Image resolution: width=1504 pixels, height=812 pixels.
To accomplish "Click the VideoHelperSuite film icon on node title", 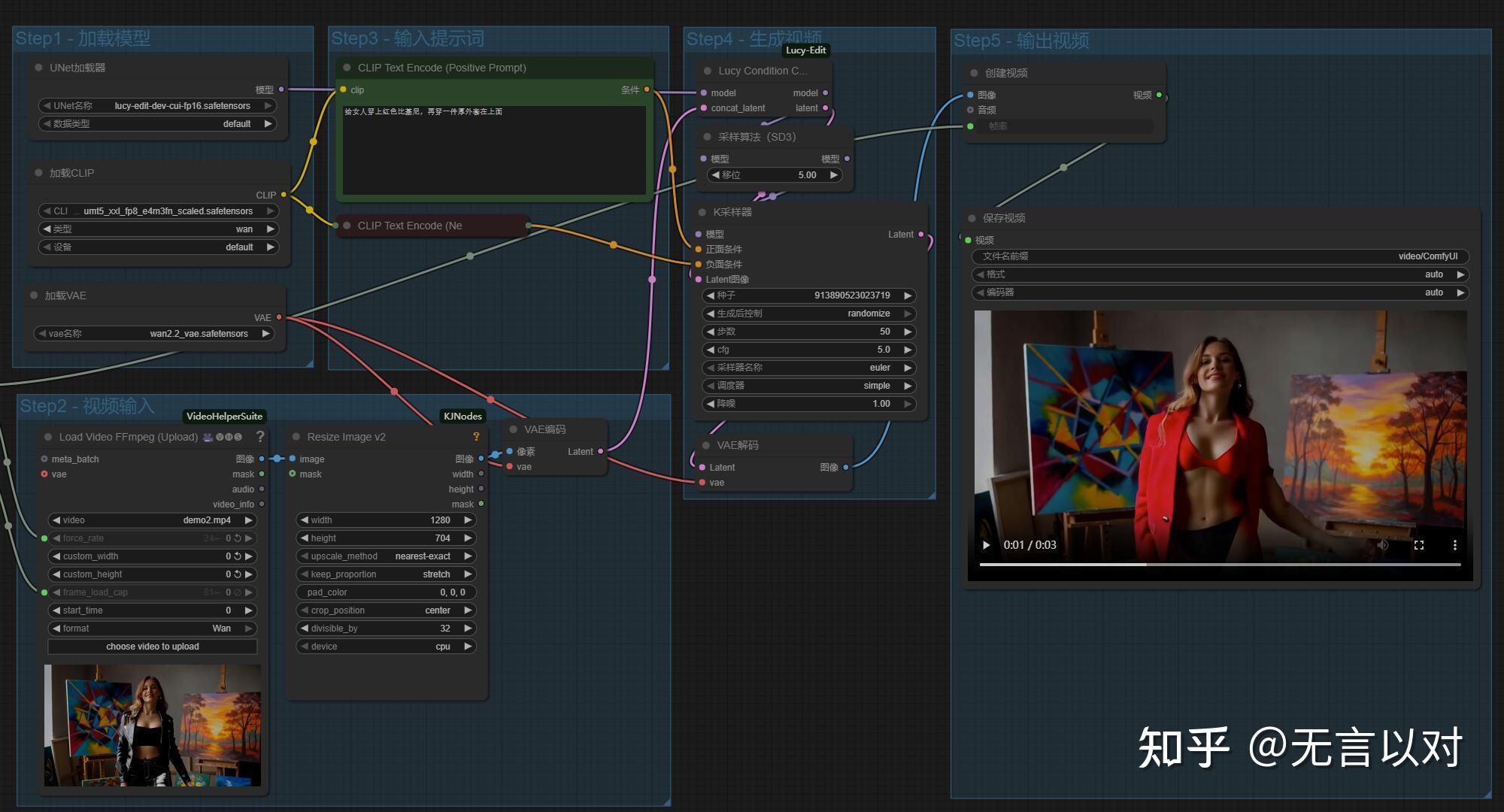I will [x=208, y=437].
